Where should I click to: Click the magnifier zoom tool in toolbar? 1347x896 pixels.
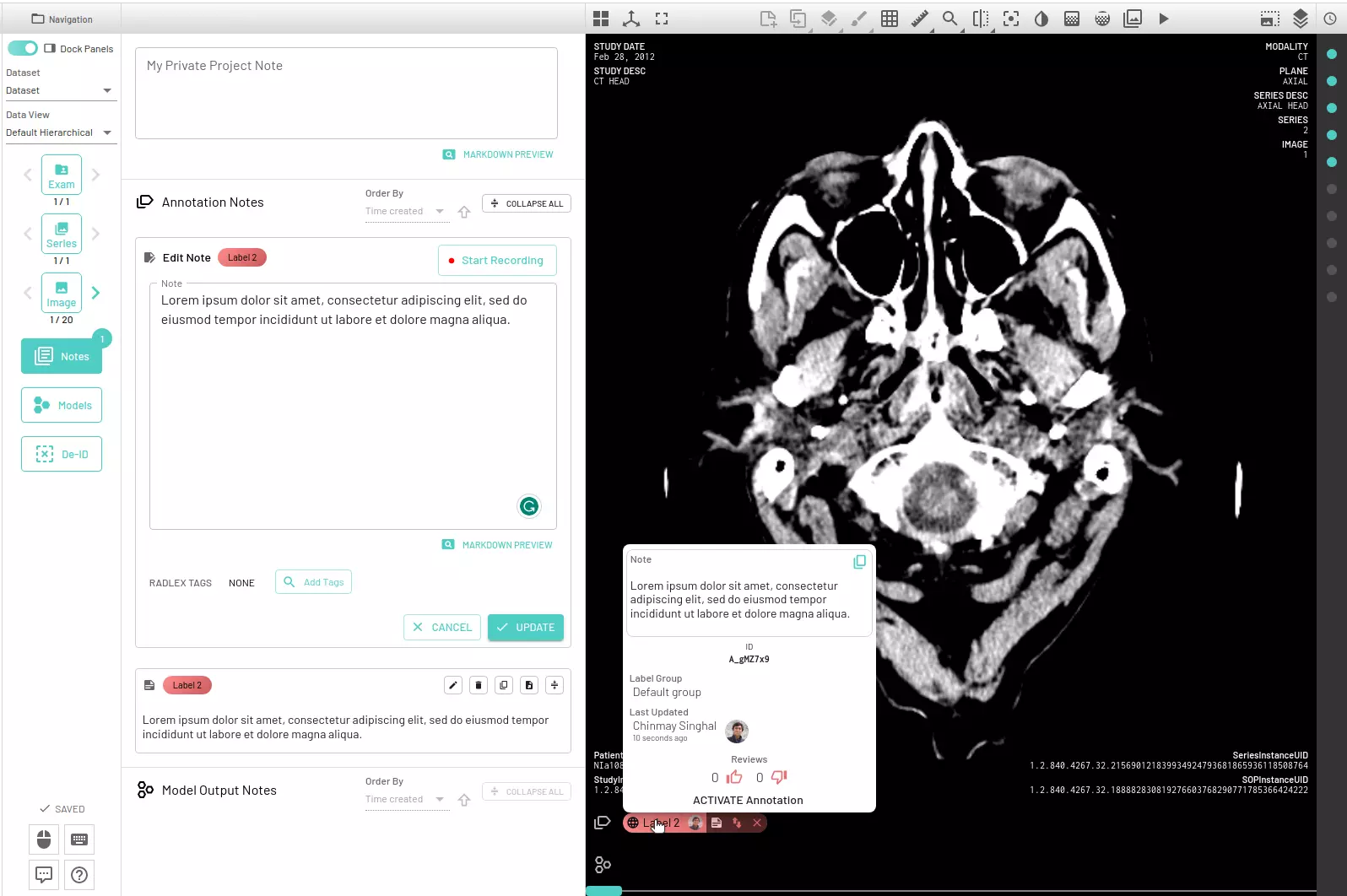tap(949, 19)
